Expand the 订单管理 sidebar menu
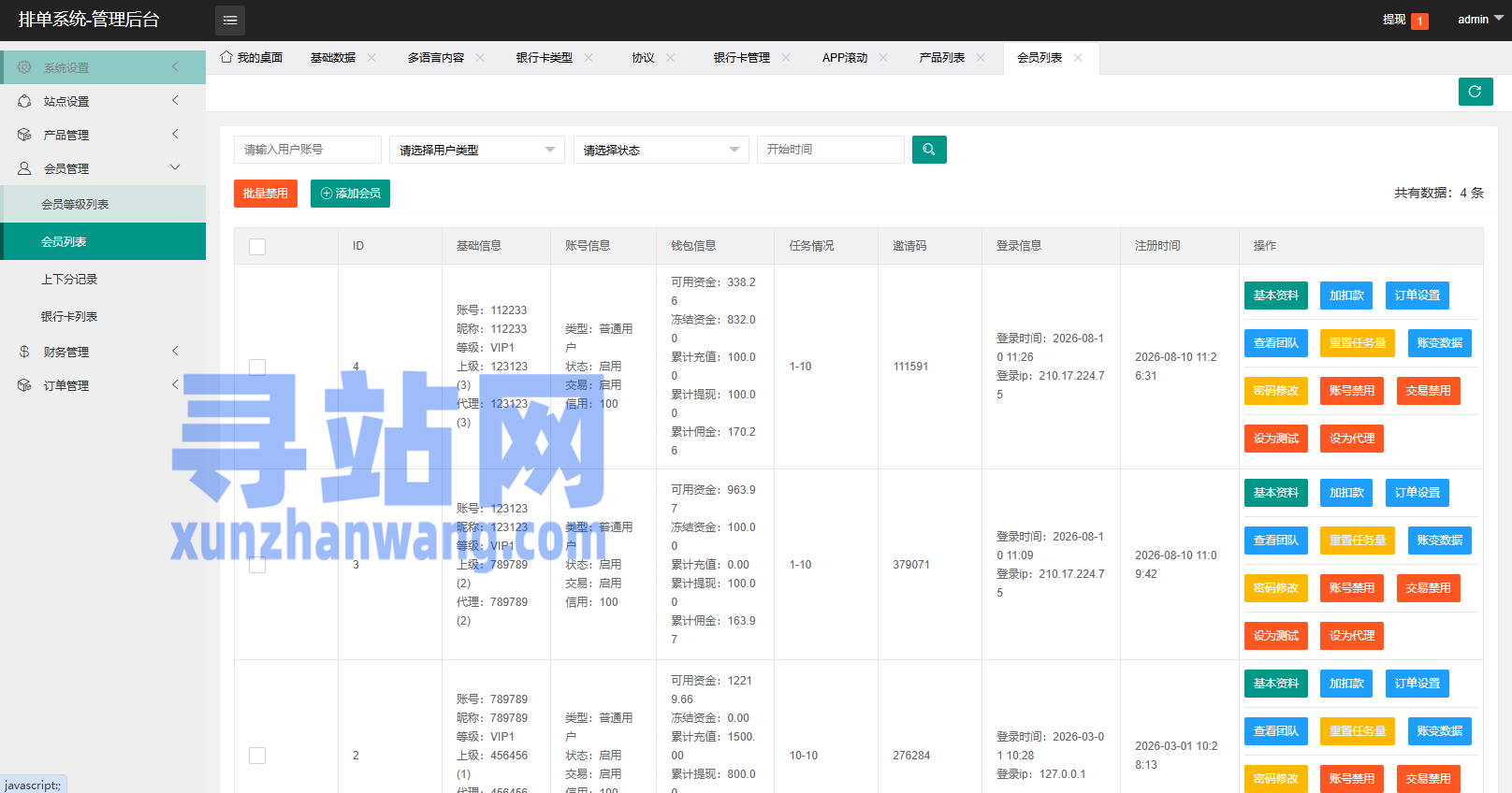Screen dimensions: 1512x793 coord(103,385)
